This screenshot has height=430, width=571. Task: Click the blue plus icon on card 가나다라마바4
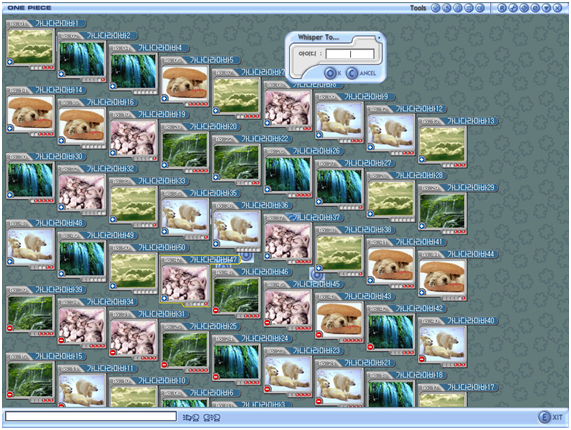click(113, 86)
